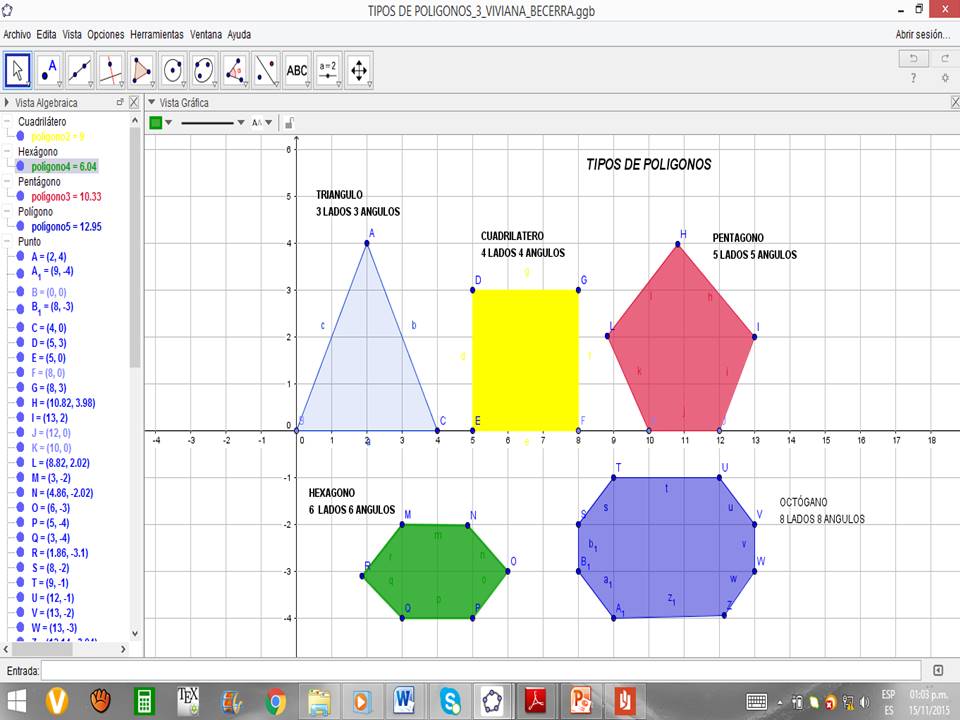Open the green color swatch picker
The width and height of the screenshot is (960, 720).
point(155,121)
